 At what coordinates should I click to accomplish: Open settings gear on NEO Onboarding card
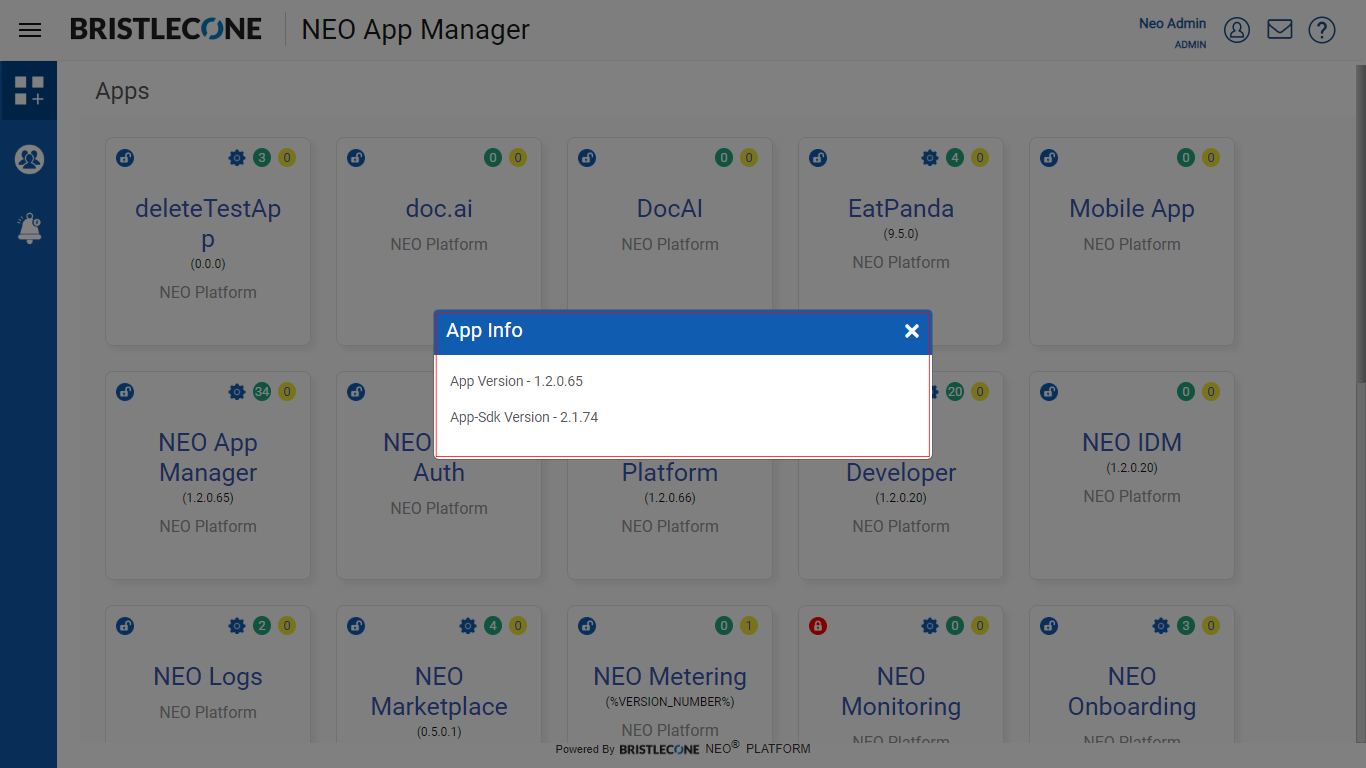pos(1161,625)
